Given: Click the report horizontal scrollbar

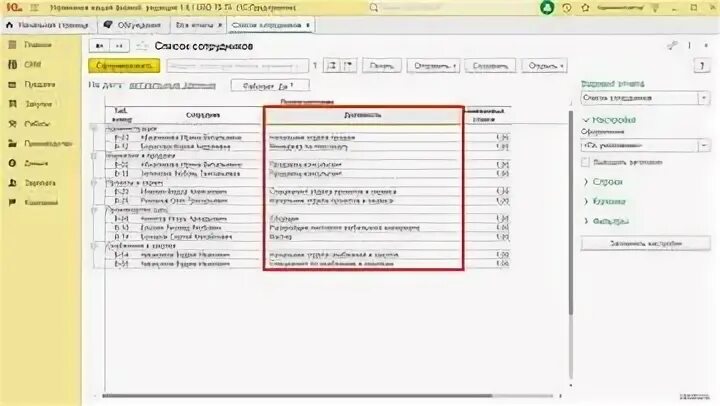Looking at the screenshot, I should point(297,395).
